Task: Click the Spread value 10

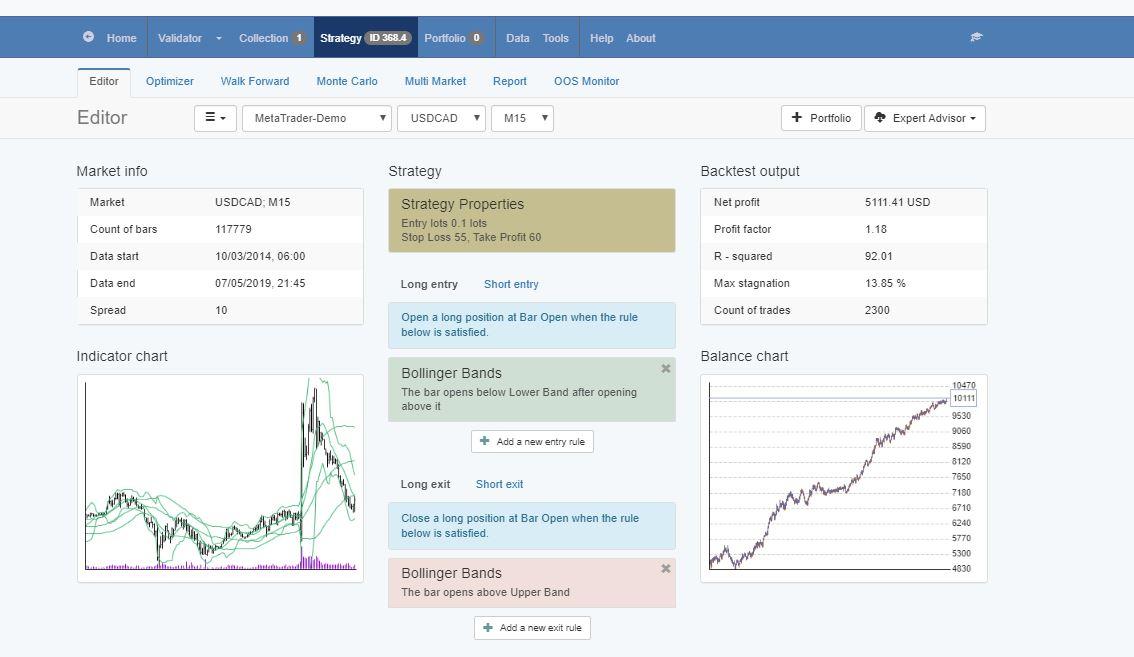Action: [x=221, y=310]
